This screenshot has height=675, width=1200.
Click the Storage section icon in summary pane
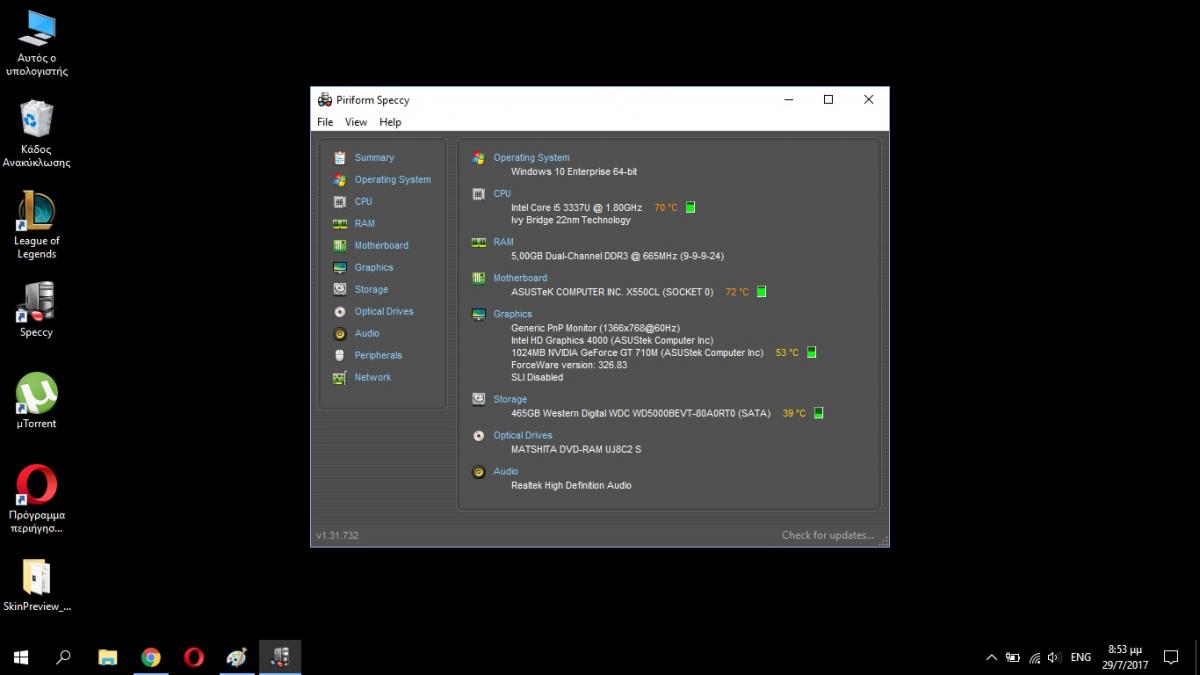479,399
